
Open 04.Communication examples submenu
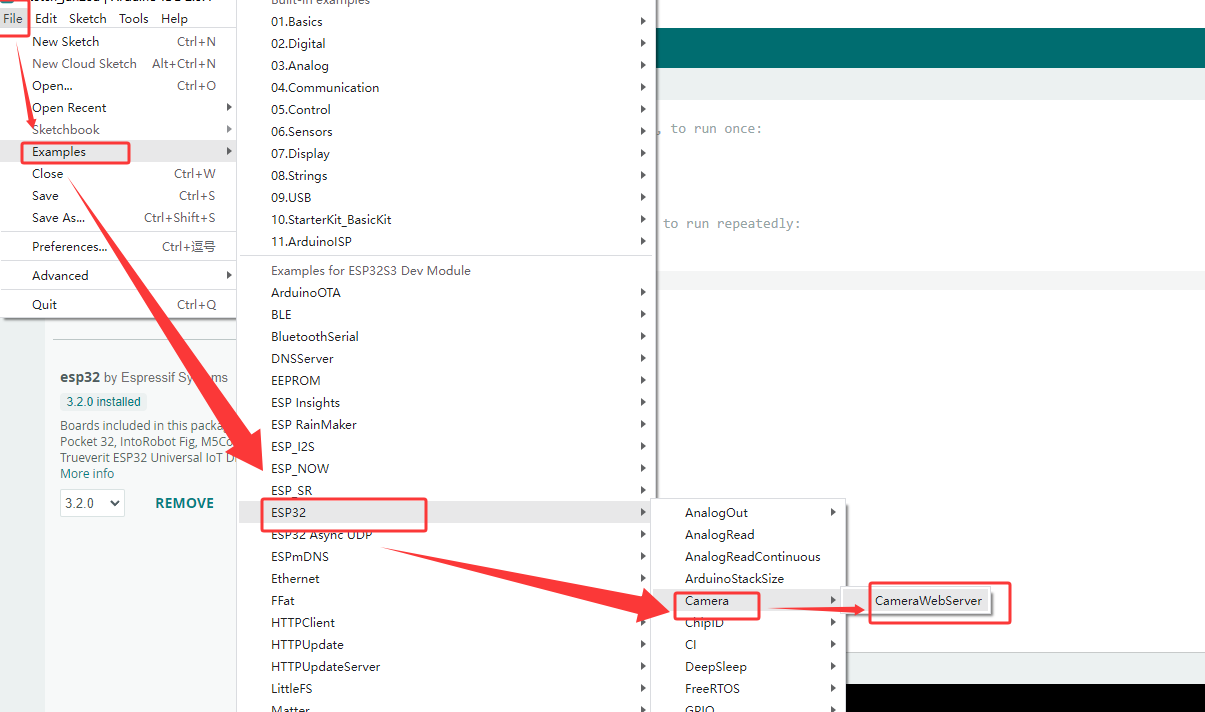coord(446,88)
